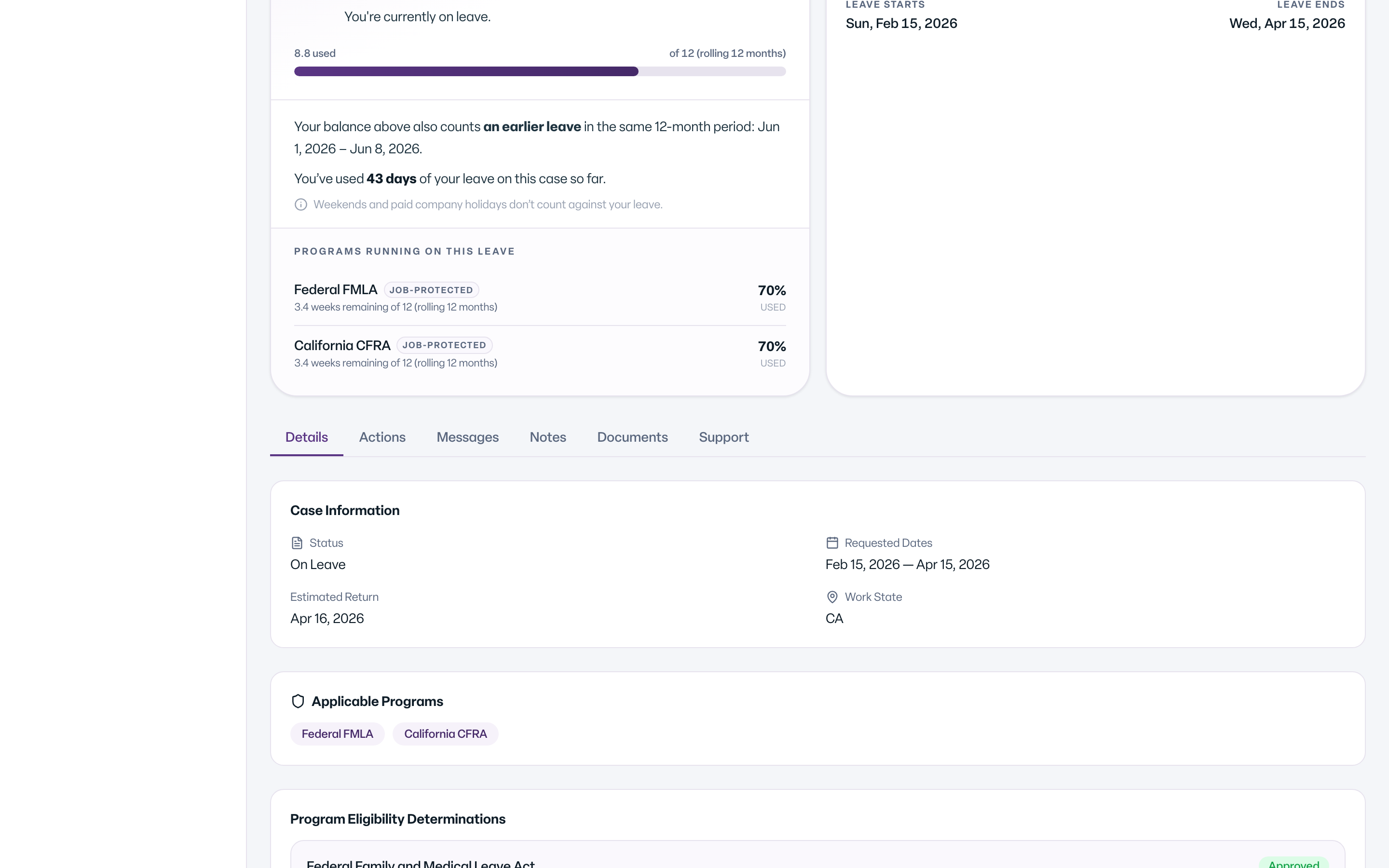1389x868 pixels.
Task: Click the bold '43 days' text
Action: 392,178
